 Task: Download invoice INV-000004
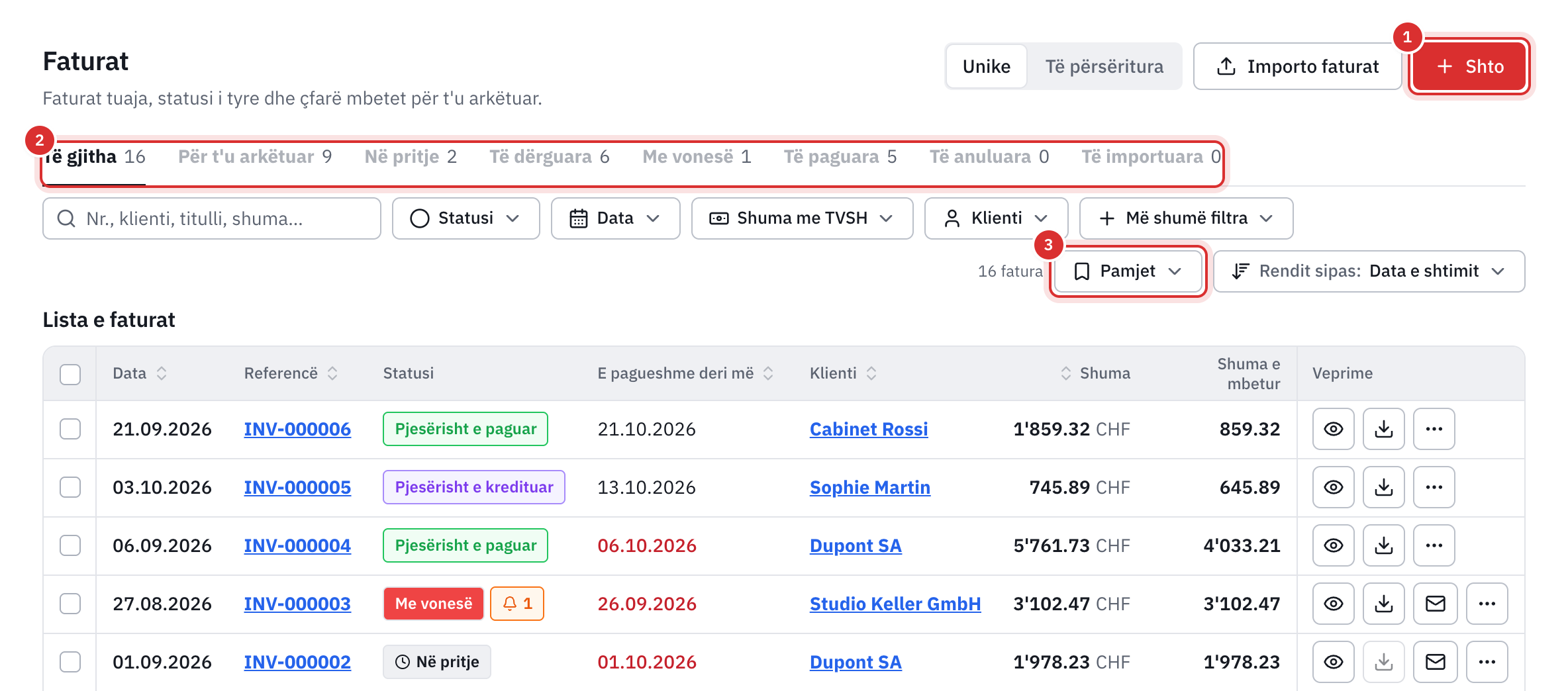(1383, 545)
